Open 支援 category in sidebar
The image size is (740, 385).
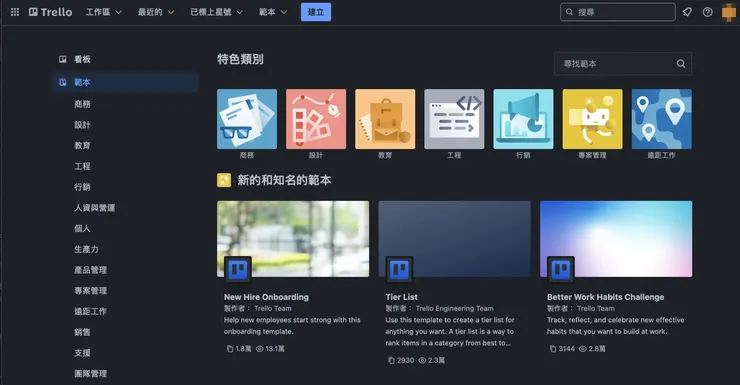tap(82, 353)
